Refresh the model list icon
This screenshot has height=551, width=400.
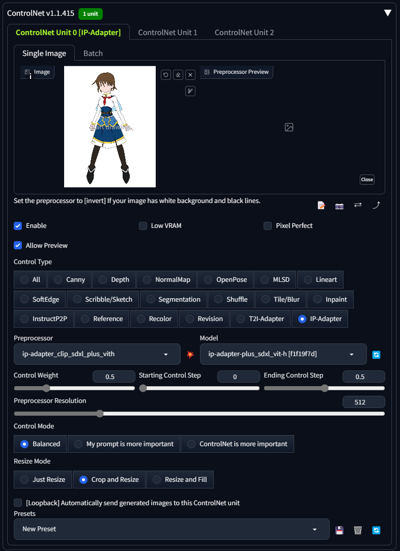click(x=376, y=355)
